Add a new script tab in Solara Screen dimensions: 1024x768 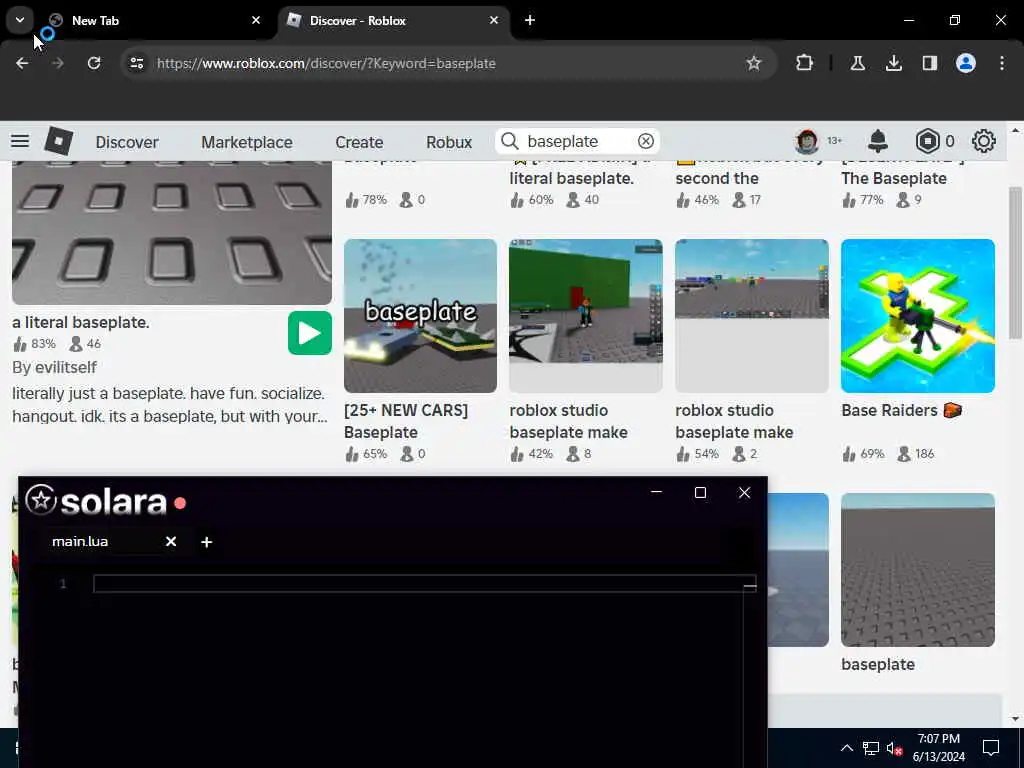tap(206, 542)
